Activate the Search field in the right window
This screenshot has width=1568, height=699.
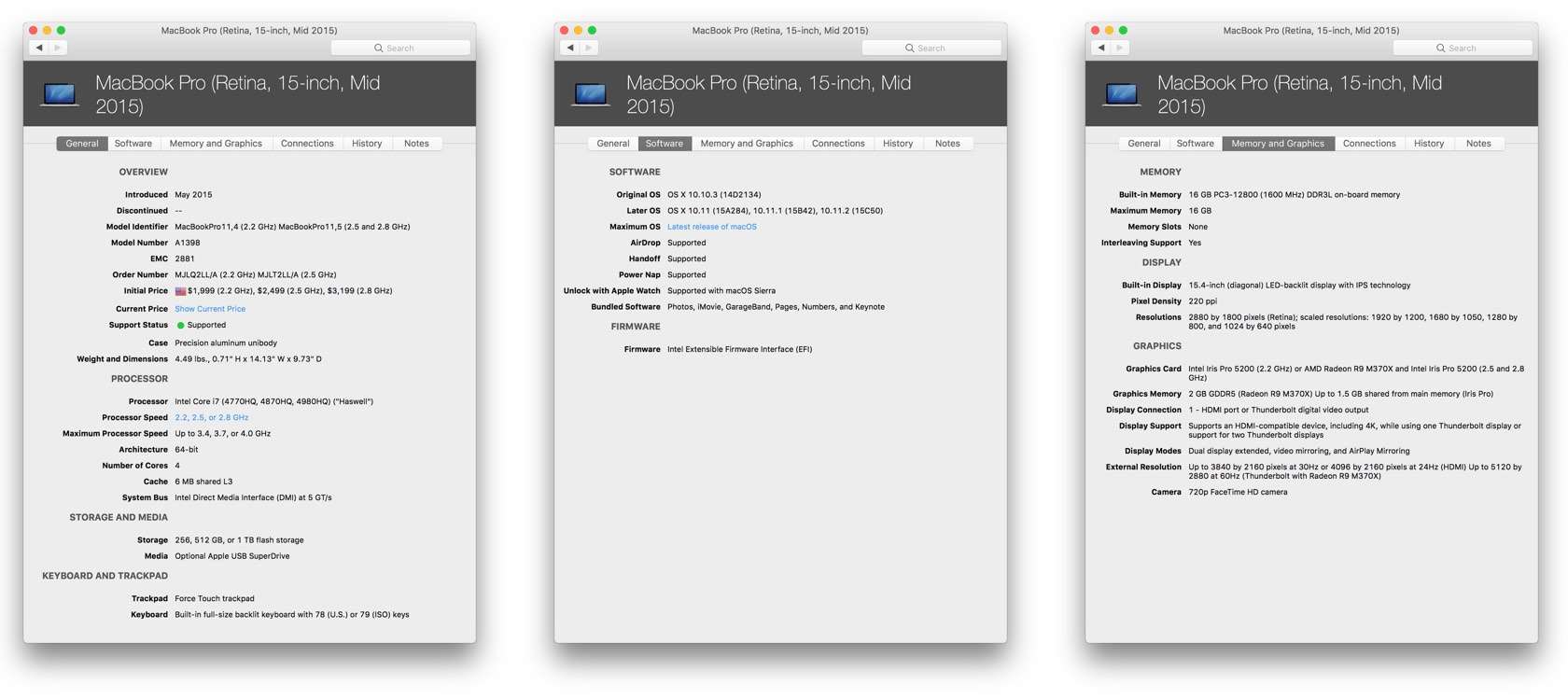[1463, 48]
